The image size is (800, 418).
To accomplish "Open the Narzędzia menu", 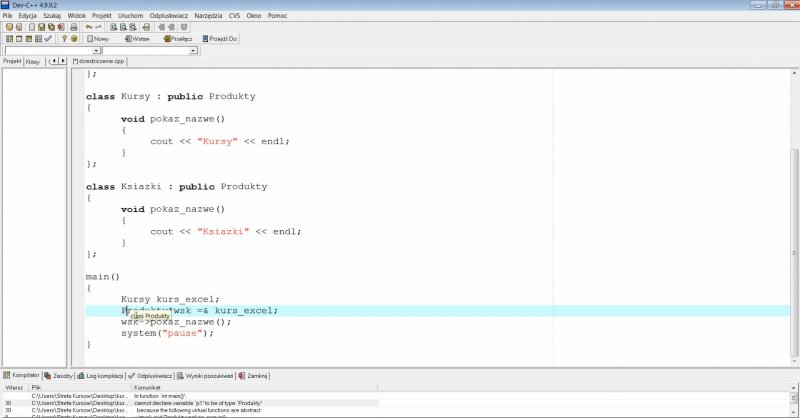I will (x=209, y=16).
